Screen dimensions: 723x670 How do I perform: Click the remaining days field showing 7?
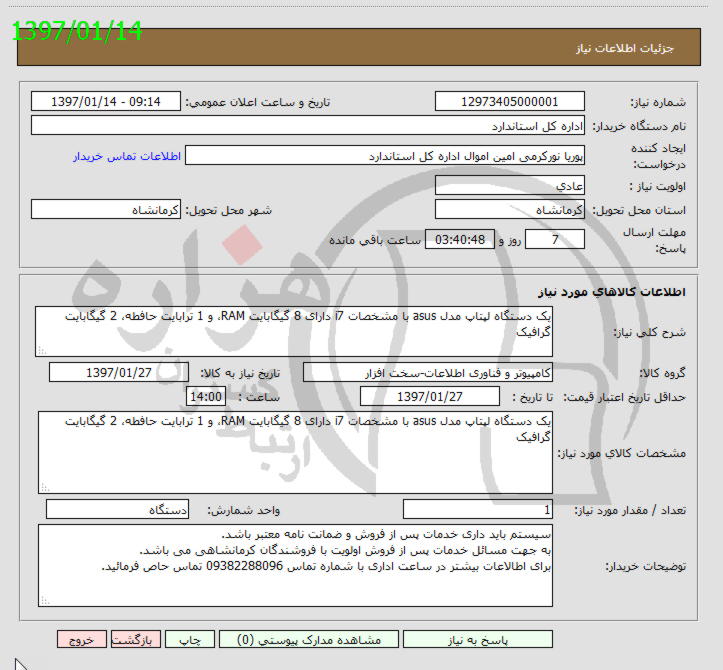[555, 239]
